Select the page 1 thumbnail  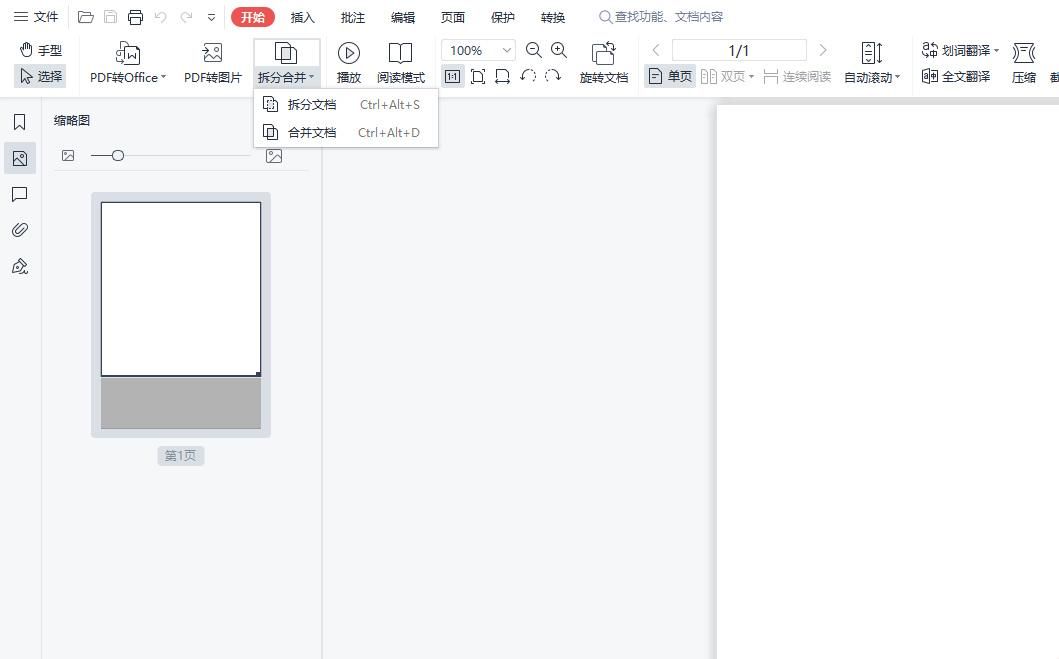pyautogui.click(x=181, y=315)
